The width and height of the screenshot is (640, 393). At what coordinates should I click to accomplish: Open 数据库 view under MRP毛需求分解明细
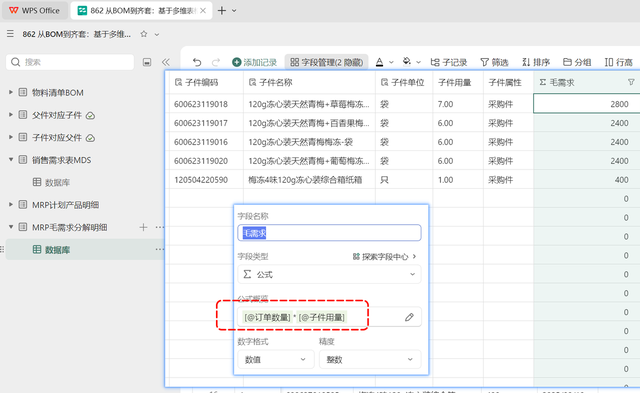[x=57, y=250]
